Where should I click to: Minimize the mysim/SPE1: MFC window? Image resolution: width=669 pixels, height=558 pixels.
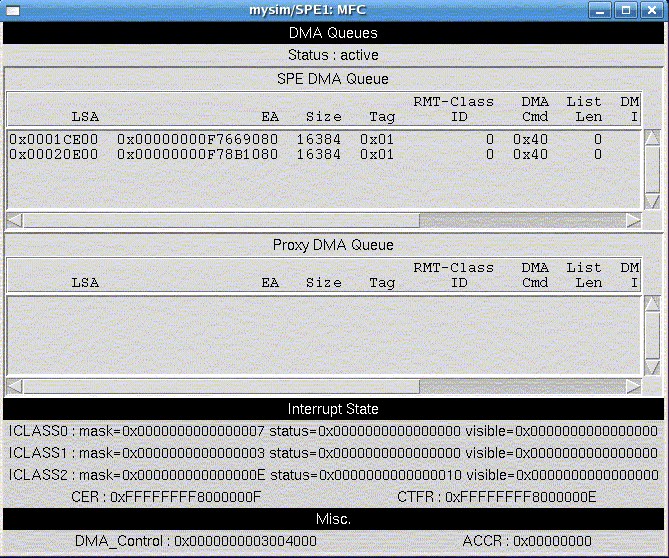click(x=599, y=10)
